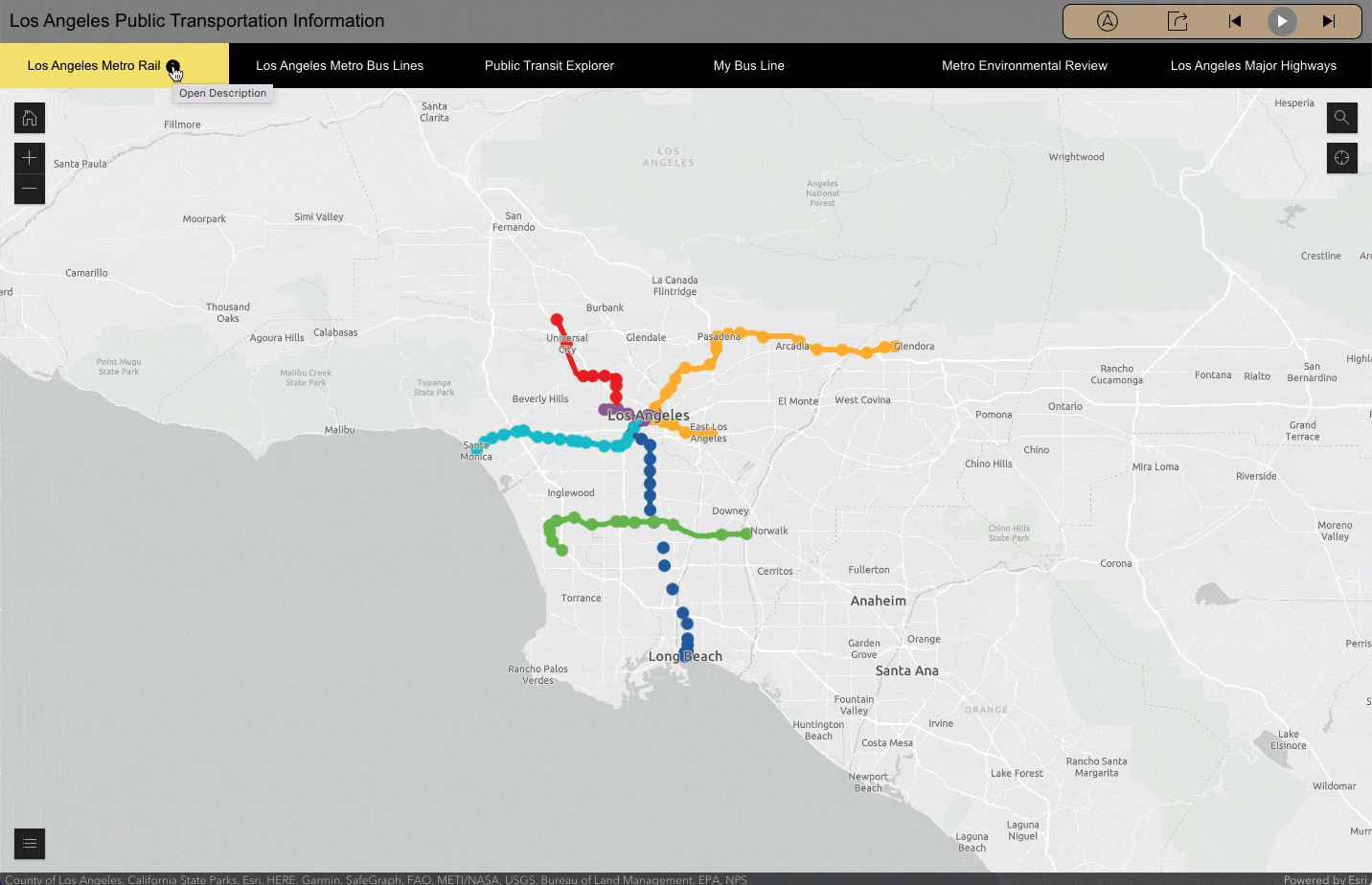Click the Corona label on the map

pos(1116,564)
